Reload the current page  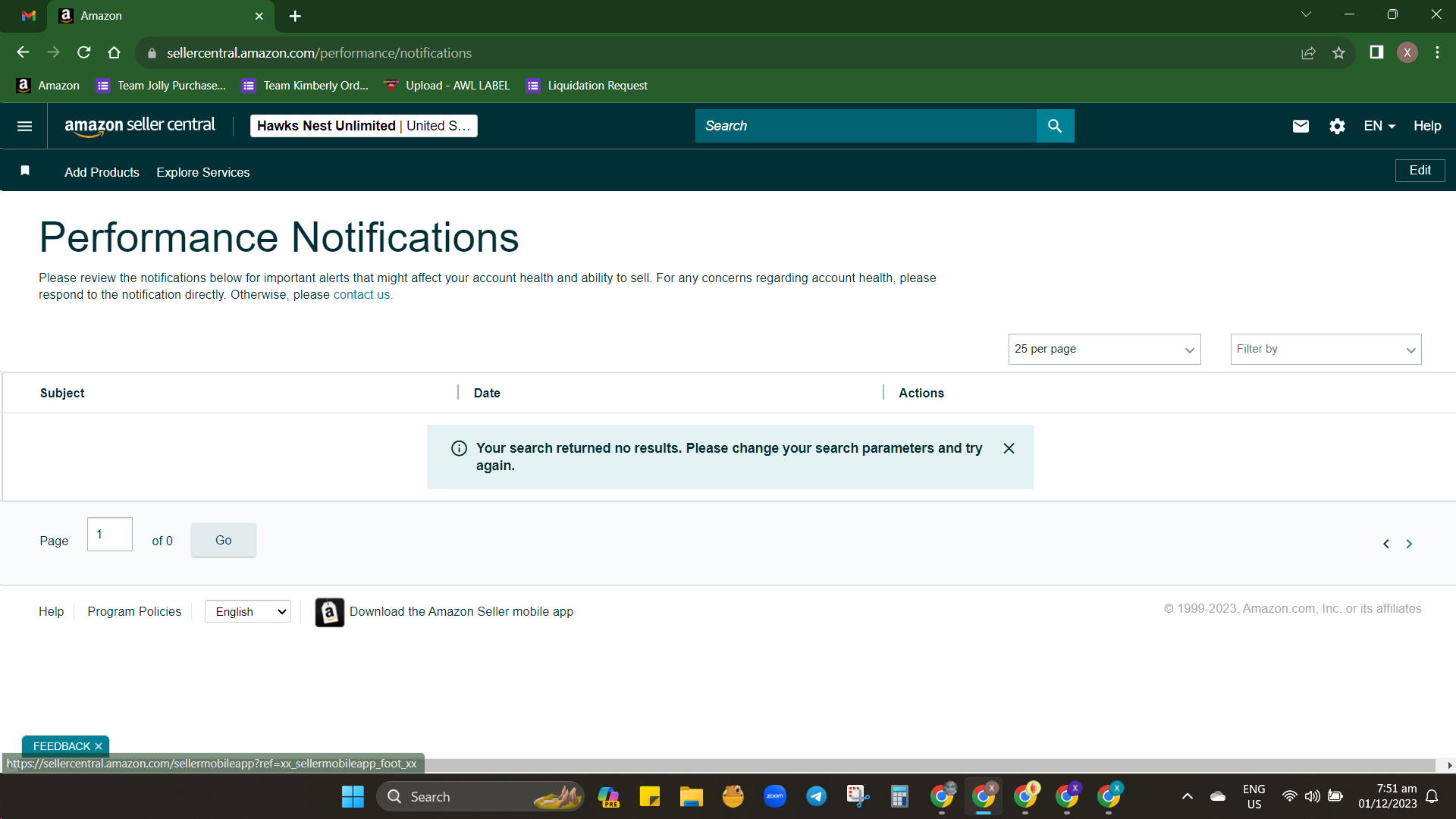pos(84,52)
